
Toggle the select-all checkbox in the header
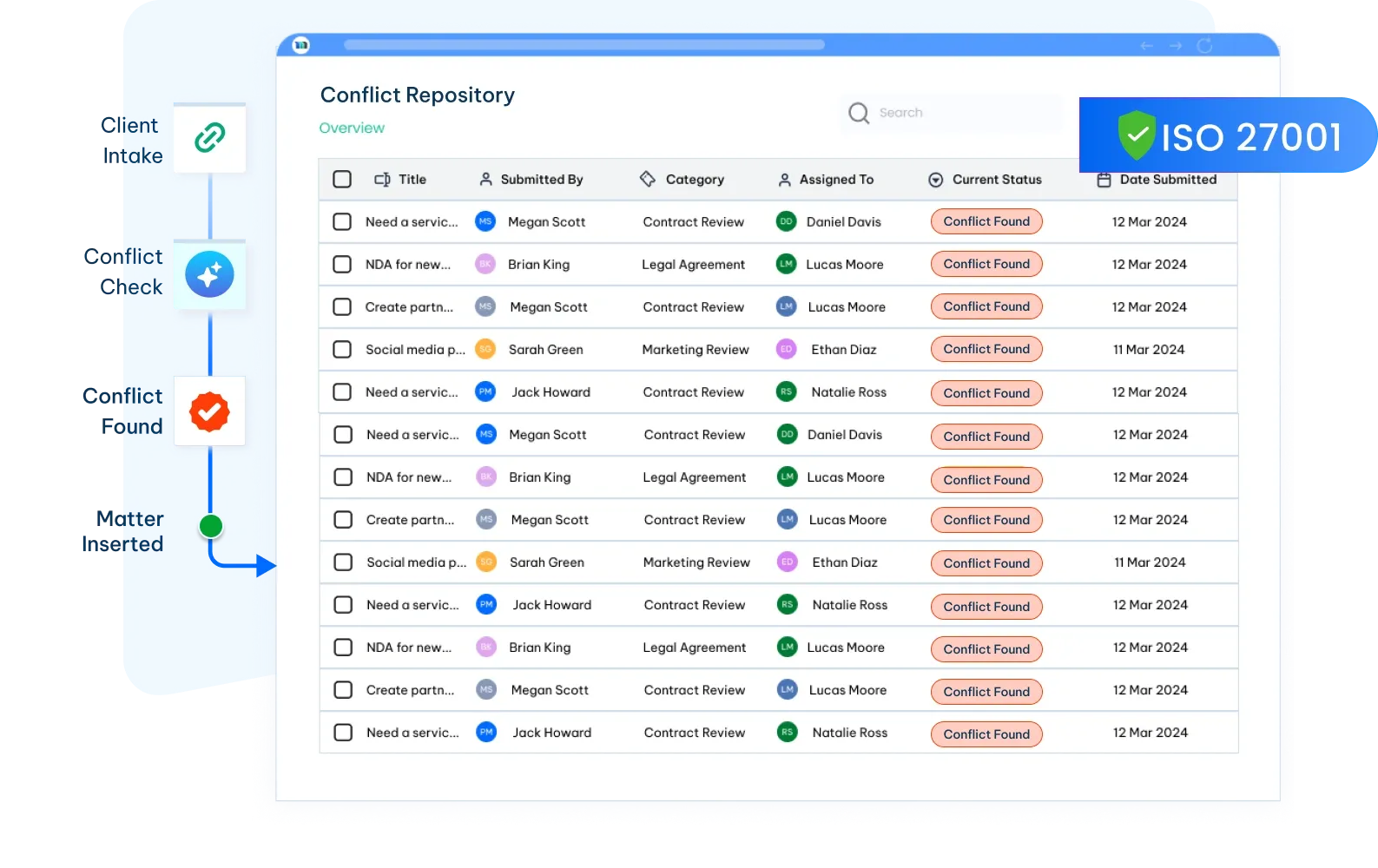click(x=342, y=179)
